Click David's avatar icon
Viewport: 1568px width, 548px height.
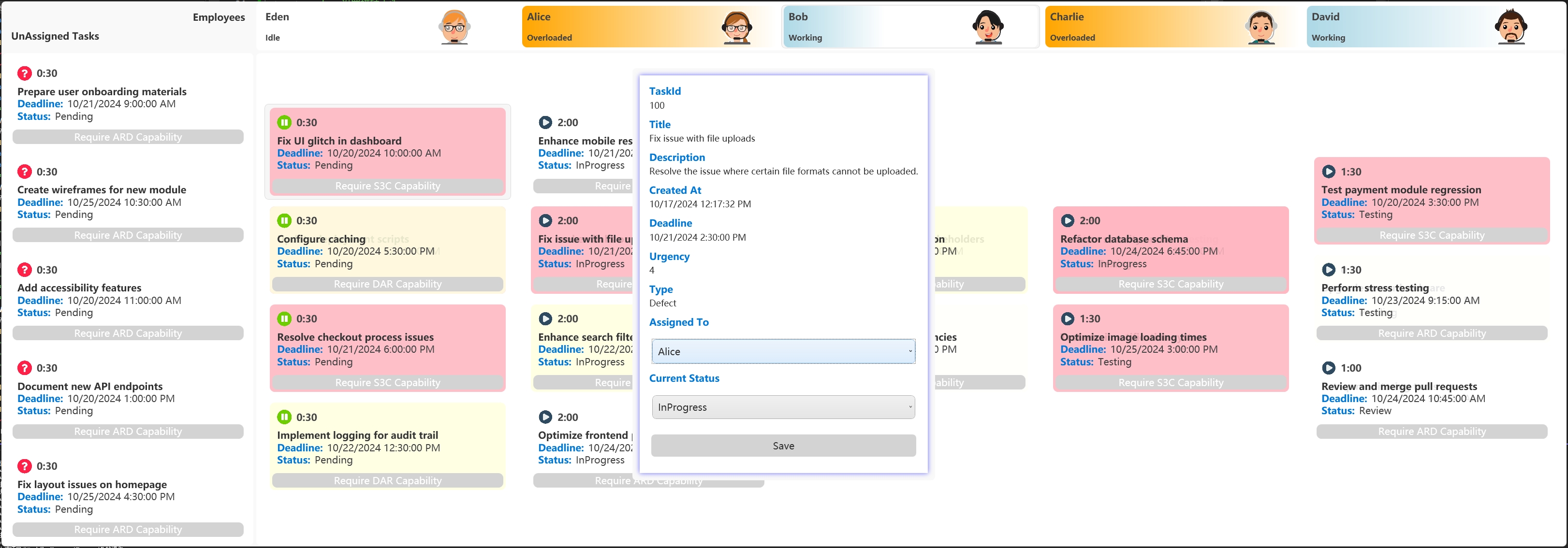(x=1510, y=27)
